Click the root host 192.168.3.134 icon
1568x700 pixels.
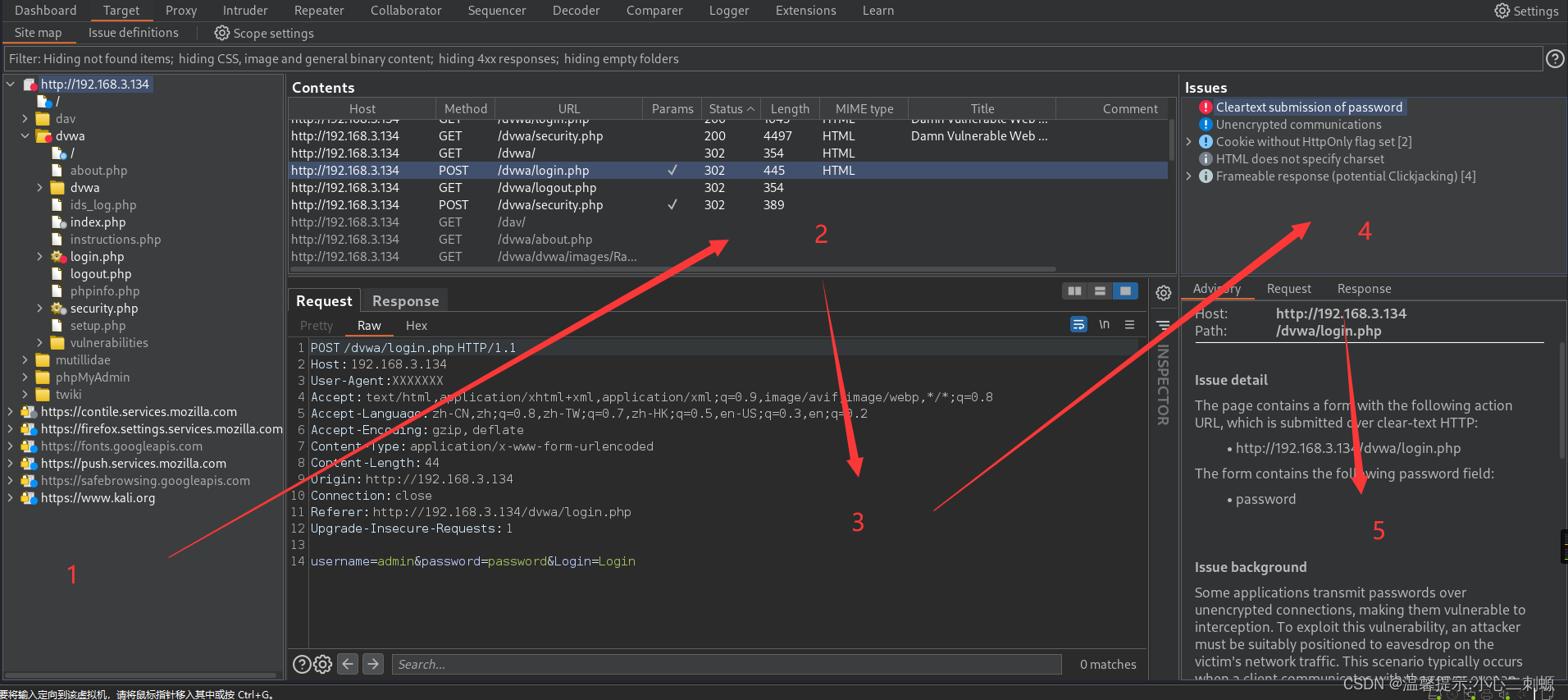coord(30,85)
